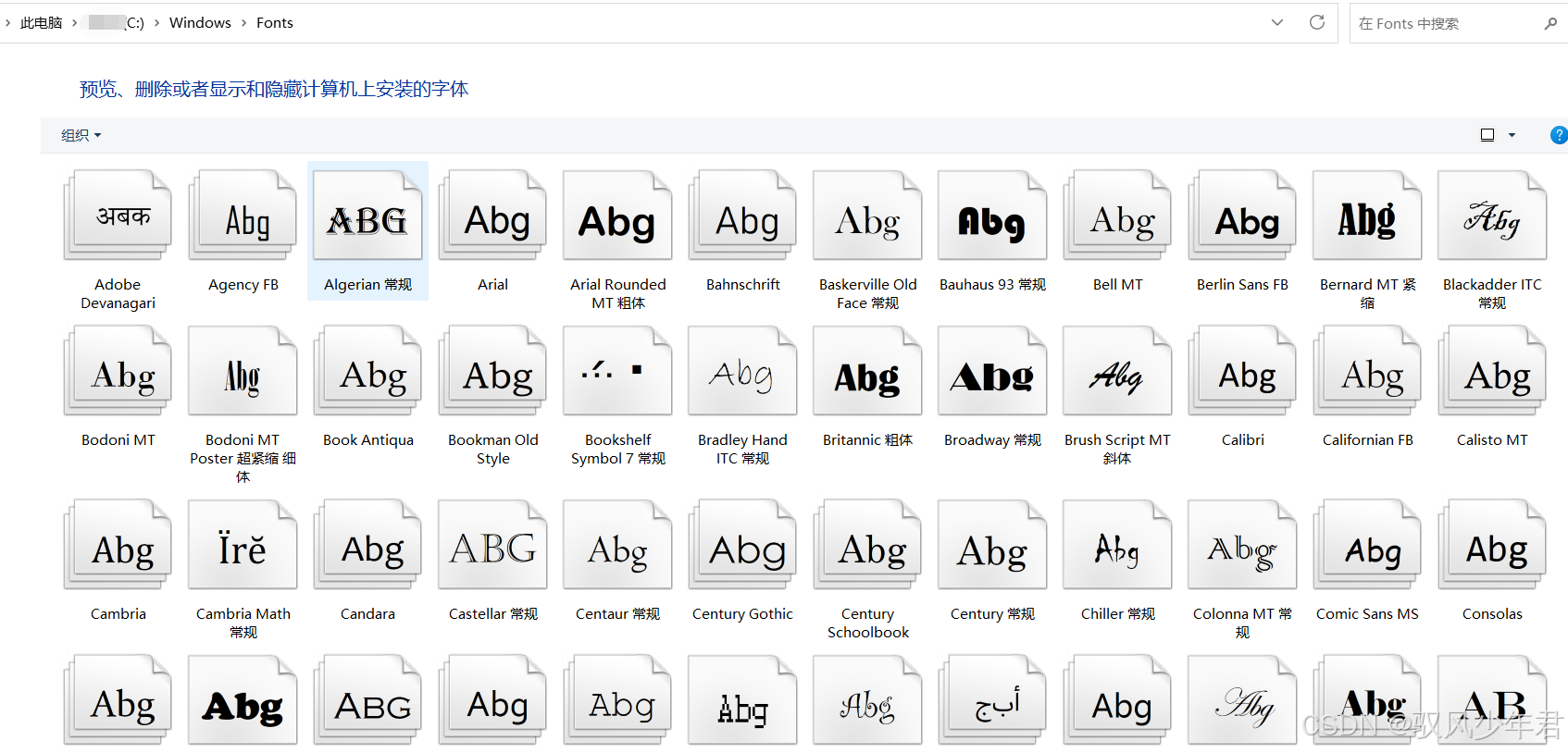Click the Century 常规 font label
The height and width of the screenshot is (753, 1568).
tap(992, 613)
